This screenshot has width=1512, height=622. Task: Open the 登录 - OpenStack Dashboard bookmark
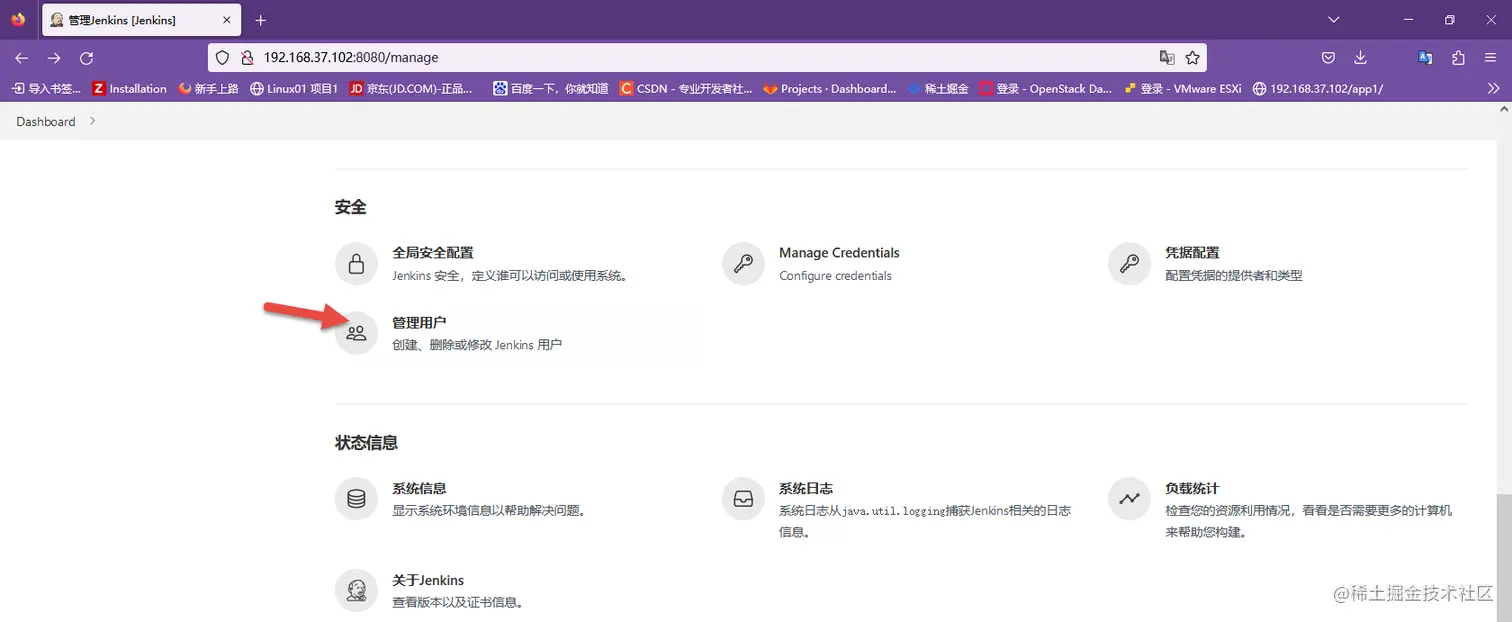(x=1047, y=88)
